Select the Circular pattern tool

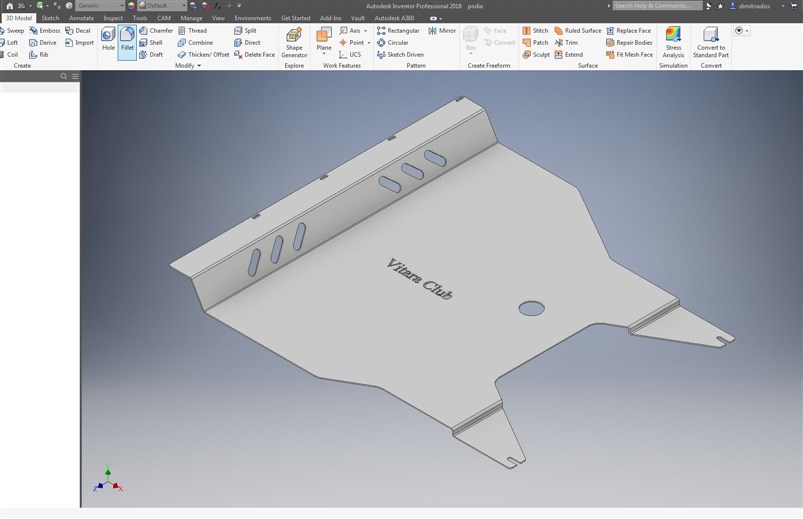point(392,43)
